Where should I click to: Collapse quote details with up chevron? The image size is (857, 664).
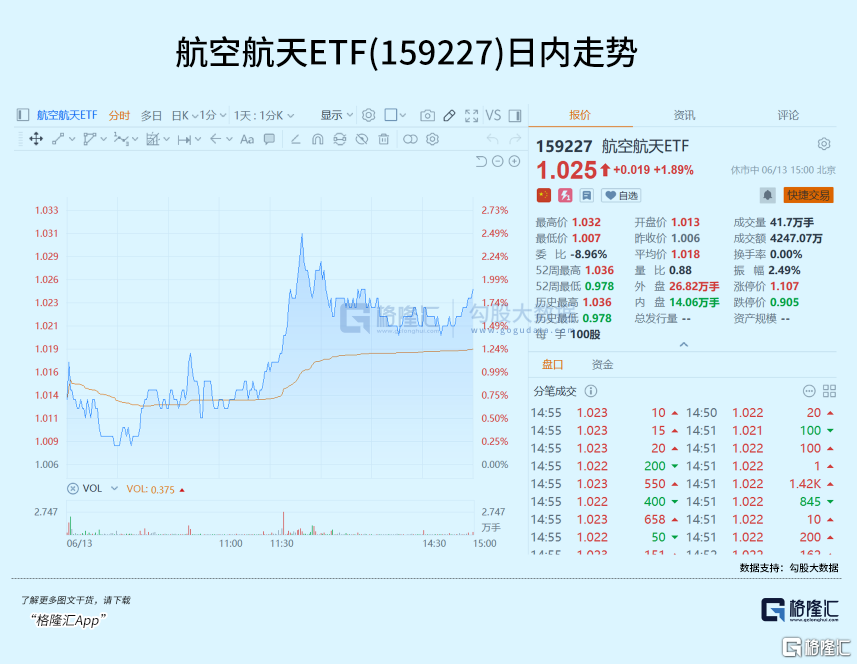point(683,344)
